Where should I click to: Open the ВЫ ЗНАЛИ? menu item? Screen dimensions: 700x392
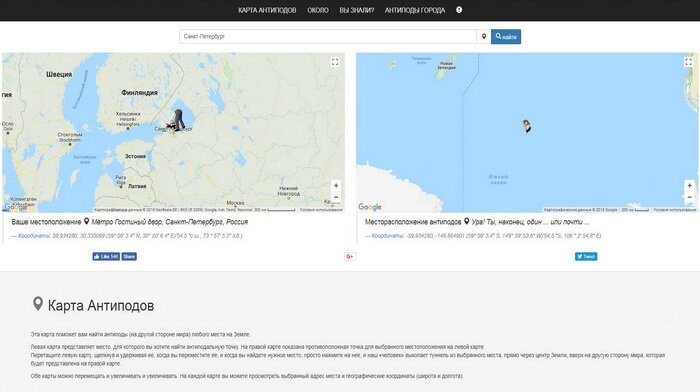click(x=357, y=10)
